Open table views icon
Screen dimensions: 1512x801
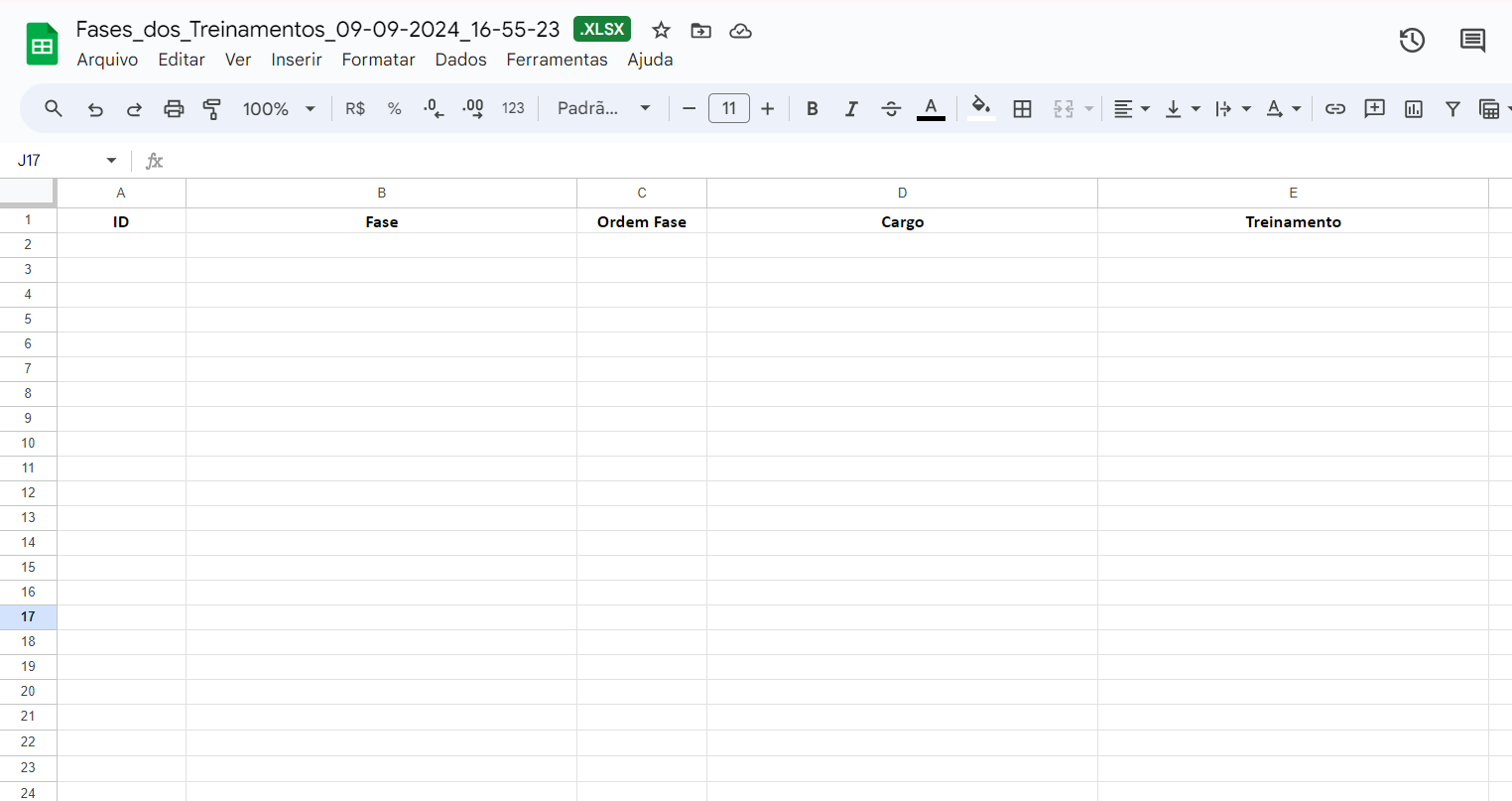(x=1489, y=108)
